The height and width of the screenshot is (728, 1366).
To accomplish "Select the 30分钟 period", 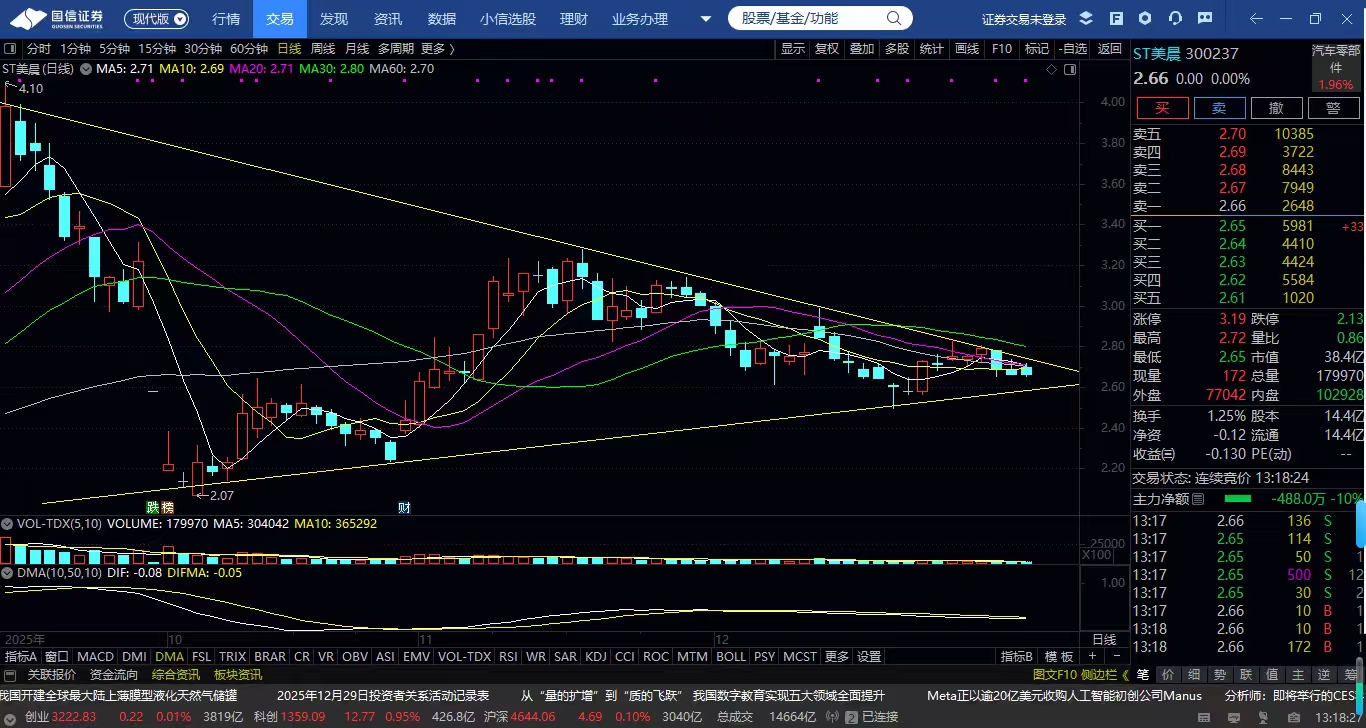I will pyautogui.click(x=203, y=49).
